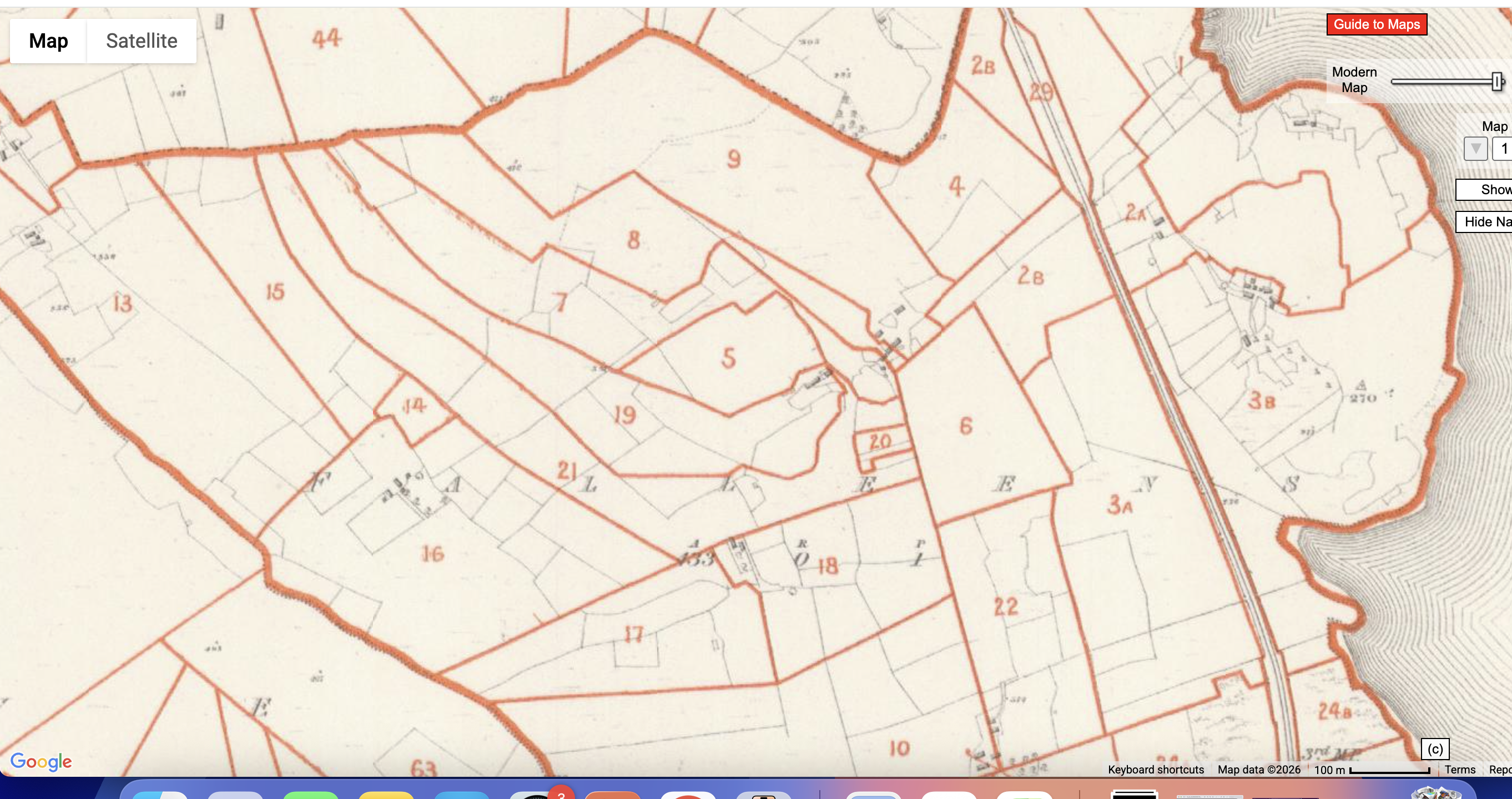
Task: Click the Modern Map transparency slider handle
Action: 1498,82
